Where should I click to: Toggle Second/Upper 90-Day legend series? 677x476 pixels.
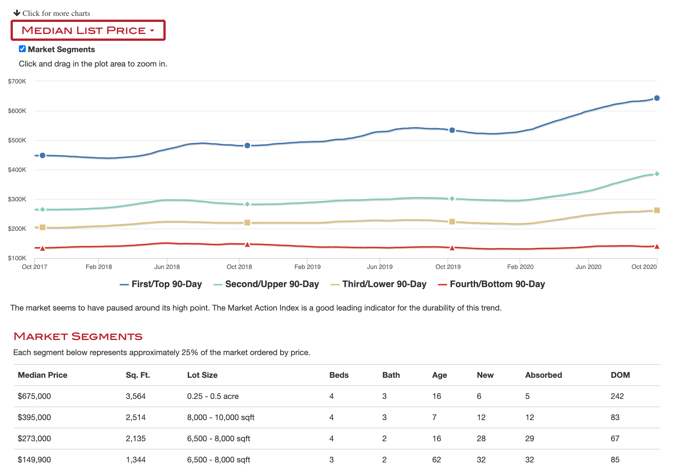pyautogui.click(x=266, y=284)
